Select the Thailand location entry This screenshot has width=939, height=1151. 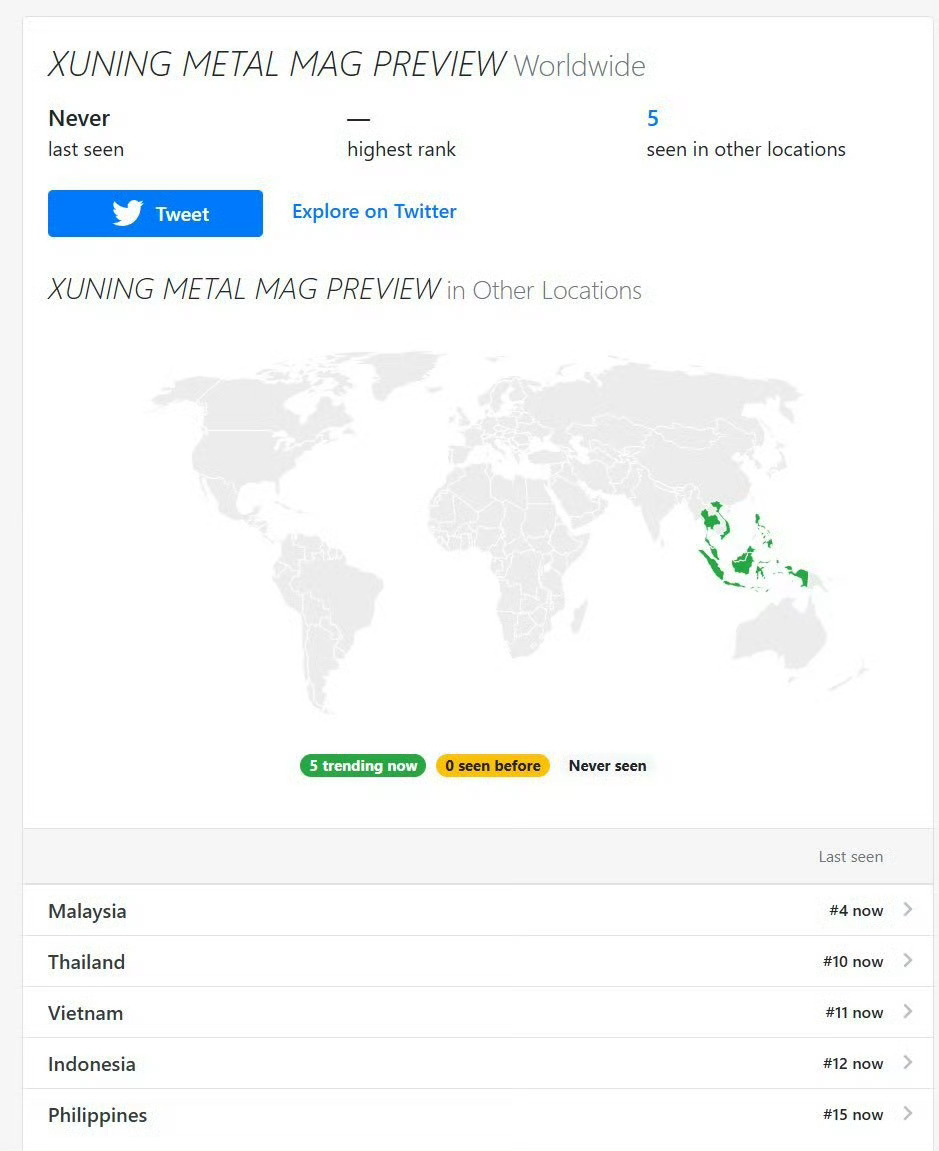(478, 962)
